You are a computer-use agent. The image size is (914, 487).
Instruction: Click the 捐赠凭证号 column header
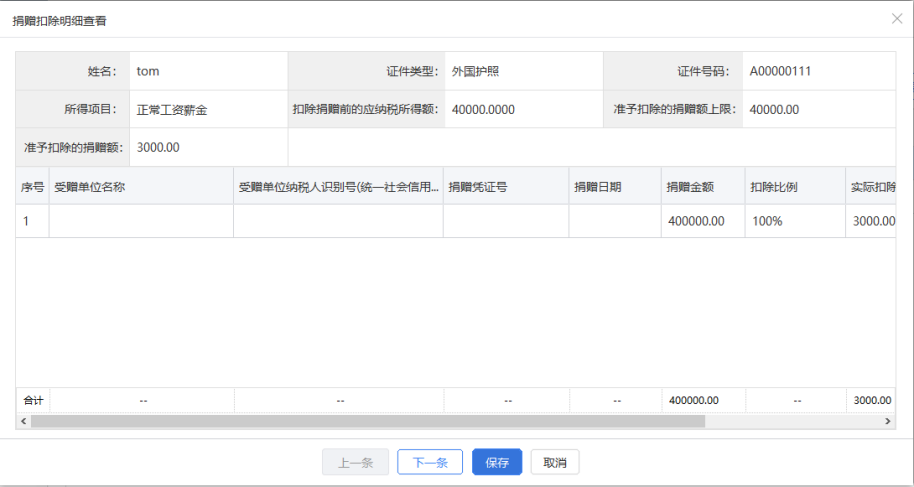coord(506,187)
